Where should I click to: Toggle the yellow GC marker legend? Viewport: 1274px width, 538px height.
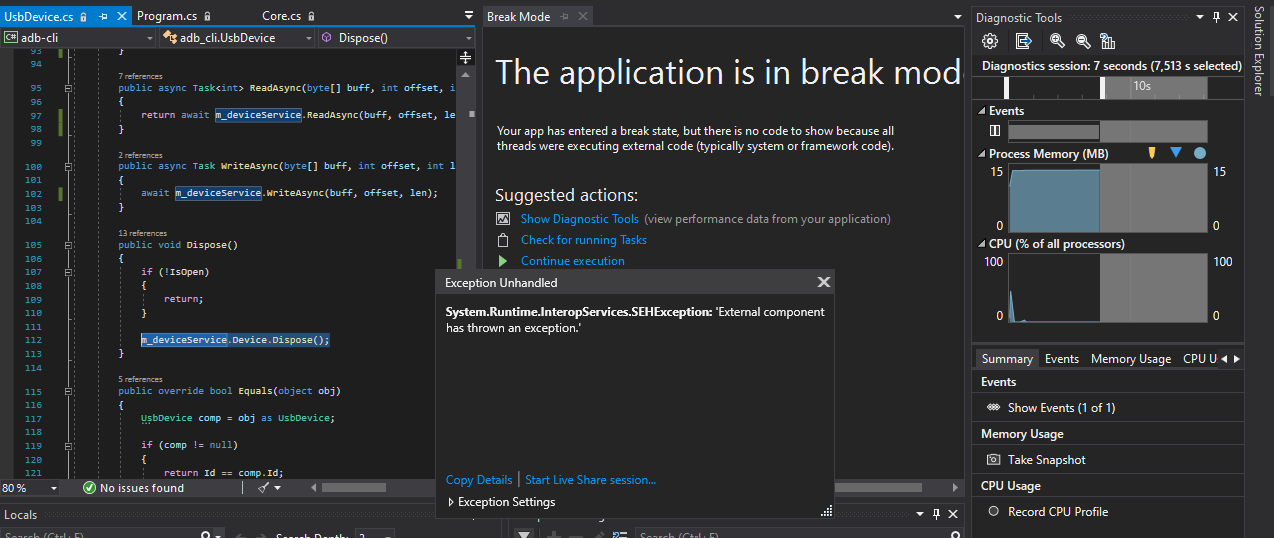coord(1152,153)
